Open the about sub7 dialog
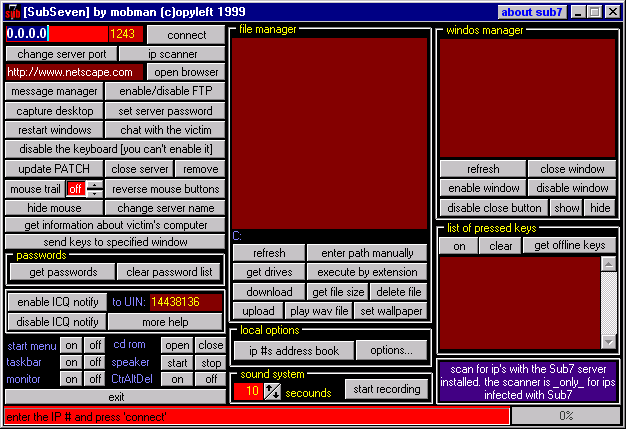Image resolution: width=626 pixels, height=429 pixels. click(533, 12)
